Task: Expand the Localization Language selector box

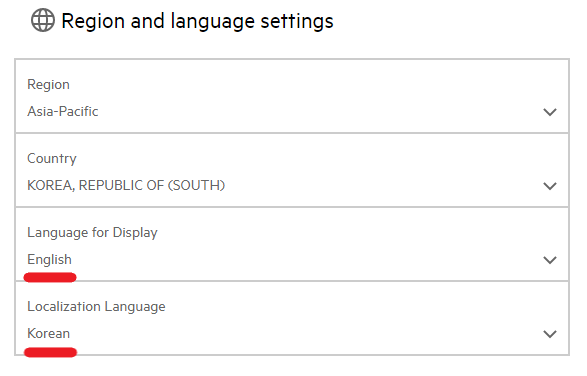Action: click(292, 318)
